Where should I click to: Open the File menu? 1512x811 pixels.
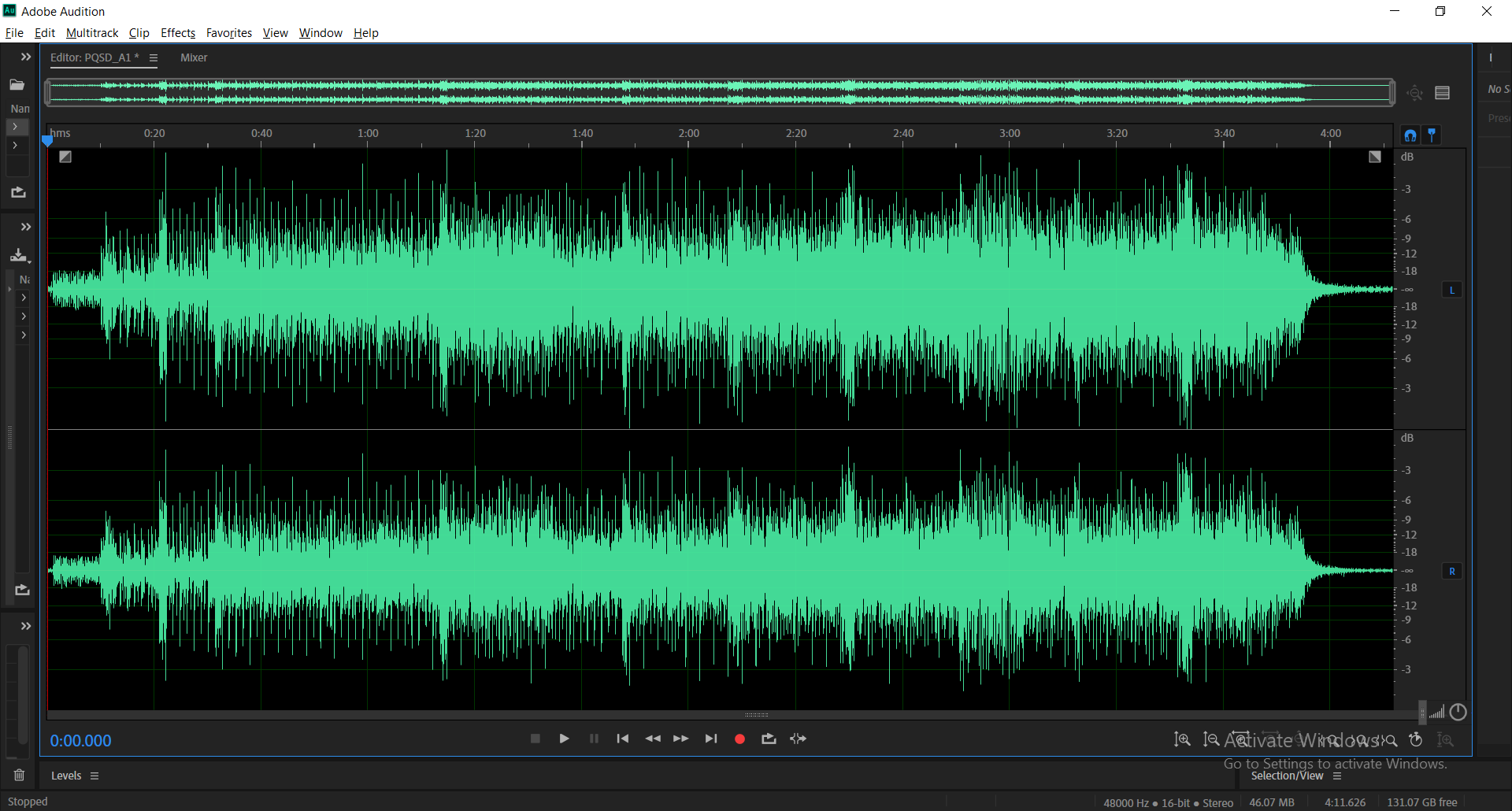click(x=14, y=33)
